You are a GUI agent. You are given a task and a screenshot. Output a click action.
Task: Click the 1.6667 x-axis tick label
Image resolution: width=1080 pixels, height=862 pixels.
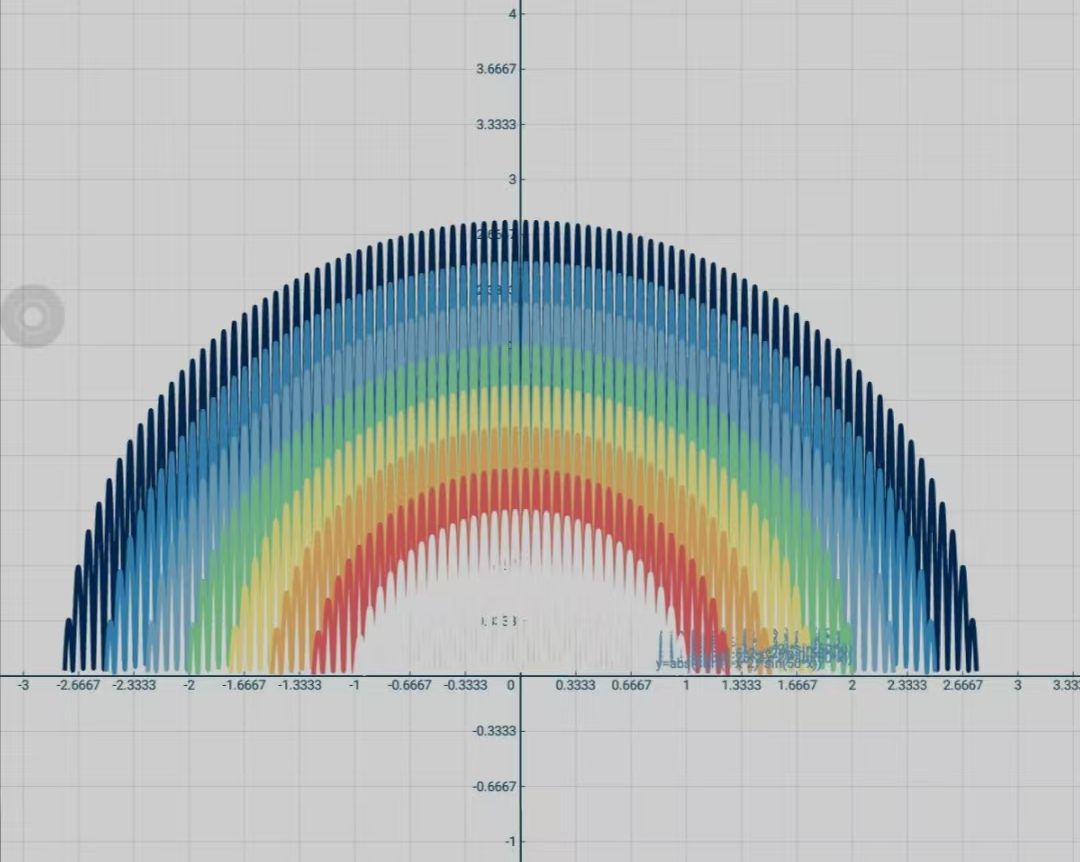(x=797, y=686)
